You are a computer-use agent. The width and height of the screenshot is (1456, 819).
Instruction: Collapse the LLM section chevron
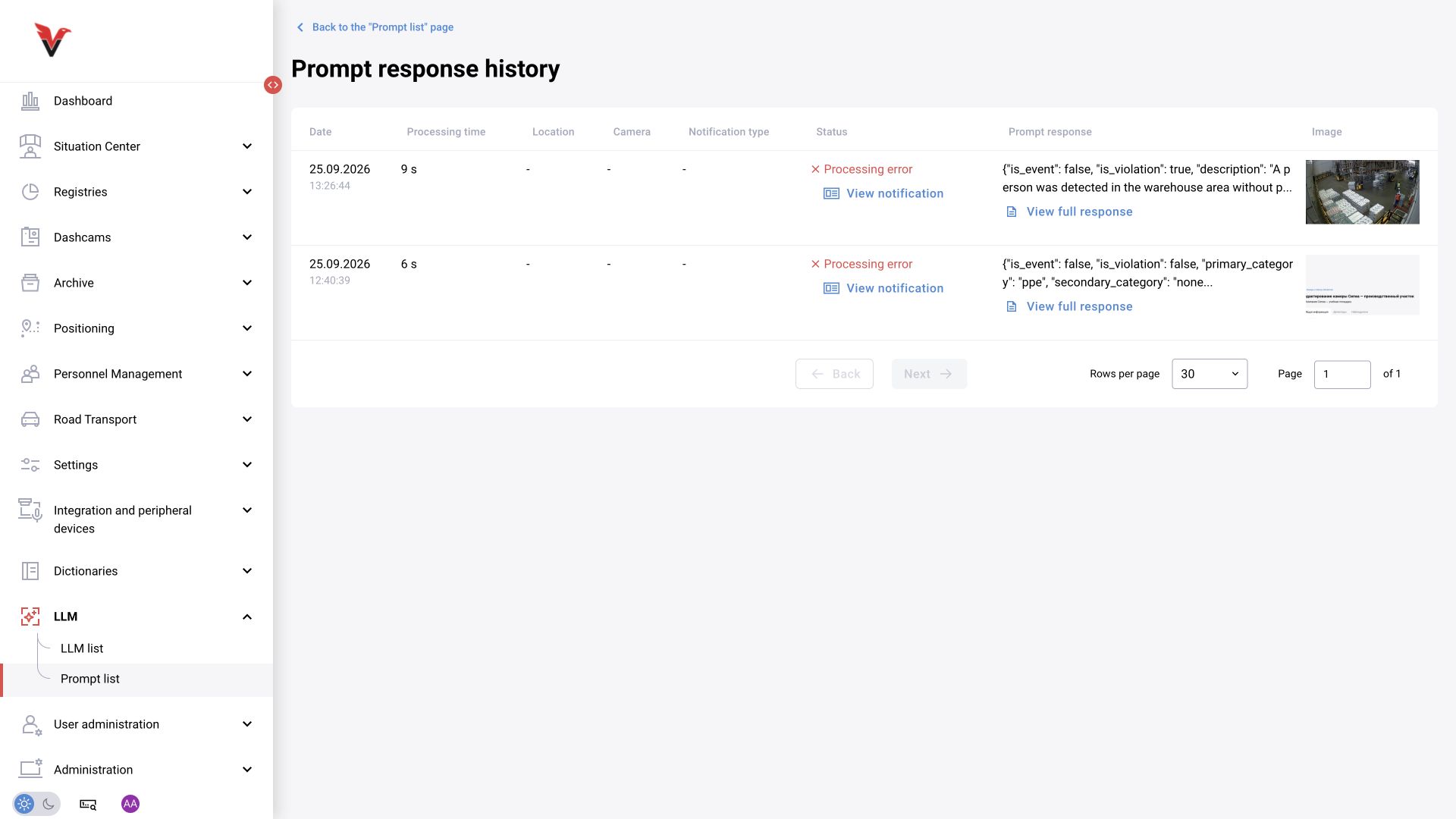[247, 617]
